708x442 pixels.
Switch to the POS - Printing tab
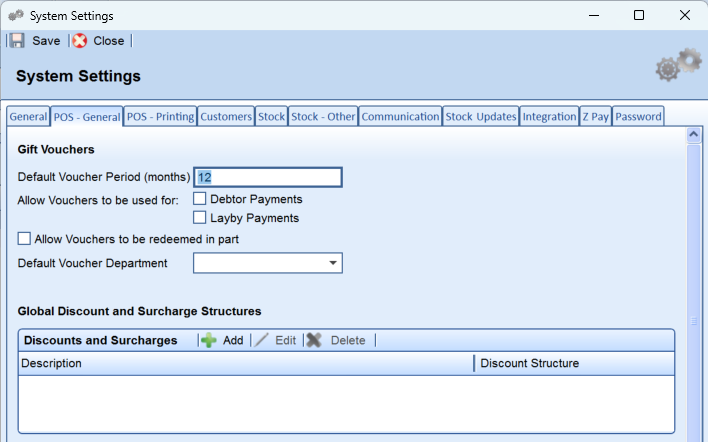pos(160,116)
